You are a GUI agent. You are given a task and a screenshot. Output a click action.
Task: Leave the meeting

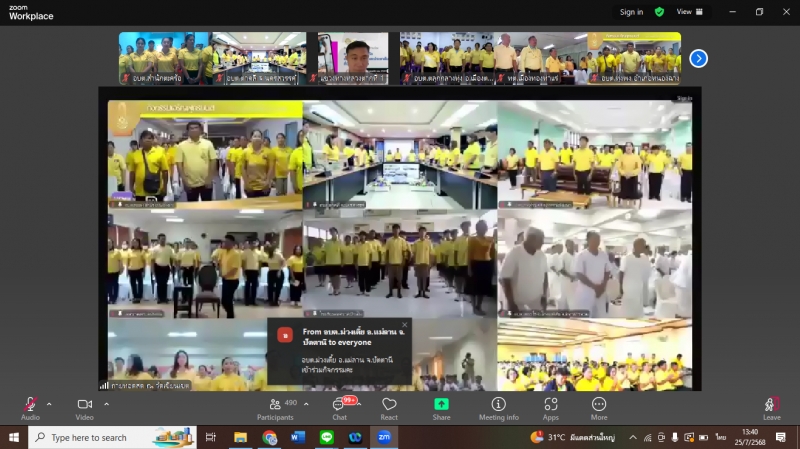(771, 408)
